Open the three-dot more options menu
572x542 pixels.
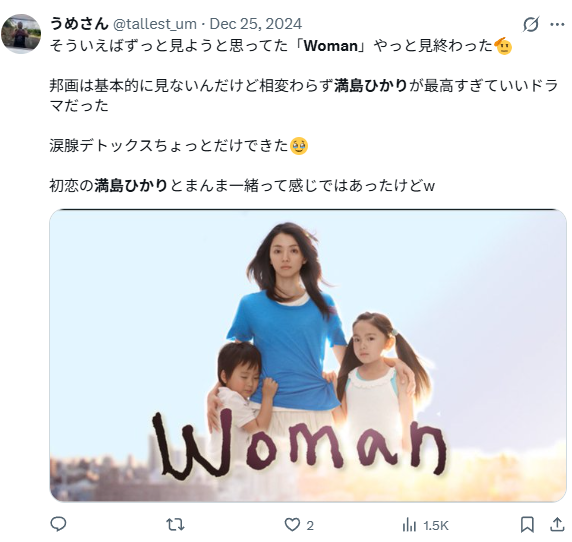tap(557, 24)
